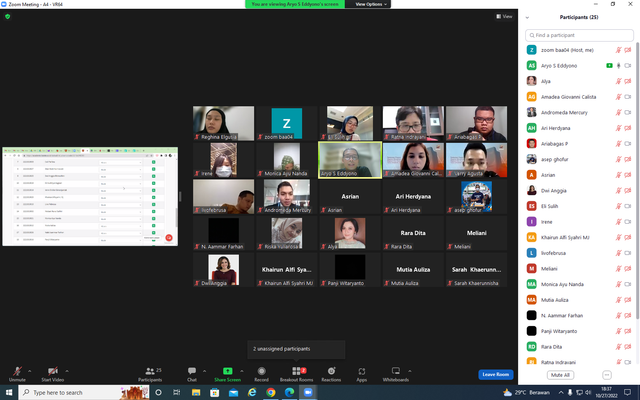Expand audio options arrow next to Unmute

[29, 371]
